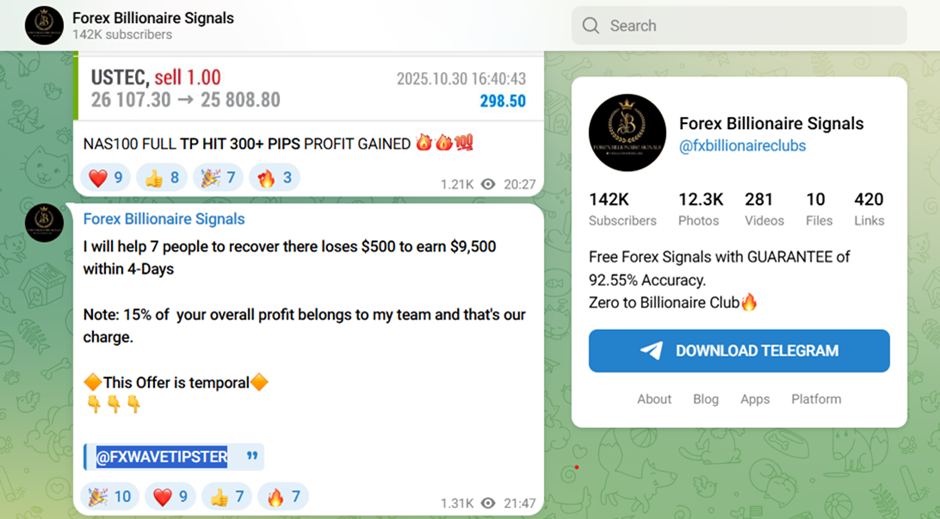Toggle the heart reaction with 9 on the NAS100 post
Screen dimensions: 940x519
click(106, 177)
